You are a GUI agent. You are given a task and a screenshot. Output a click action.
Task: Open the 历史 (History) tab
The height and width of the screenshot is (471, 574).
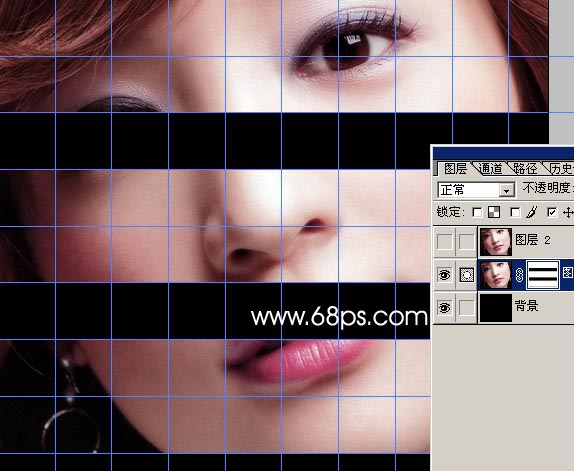pyautogui.click(x=560, y=168)
